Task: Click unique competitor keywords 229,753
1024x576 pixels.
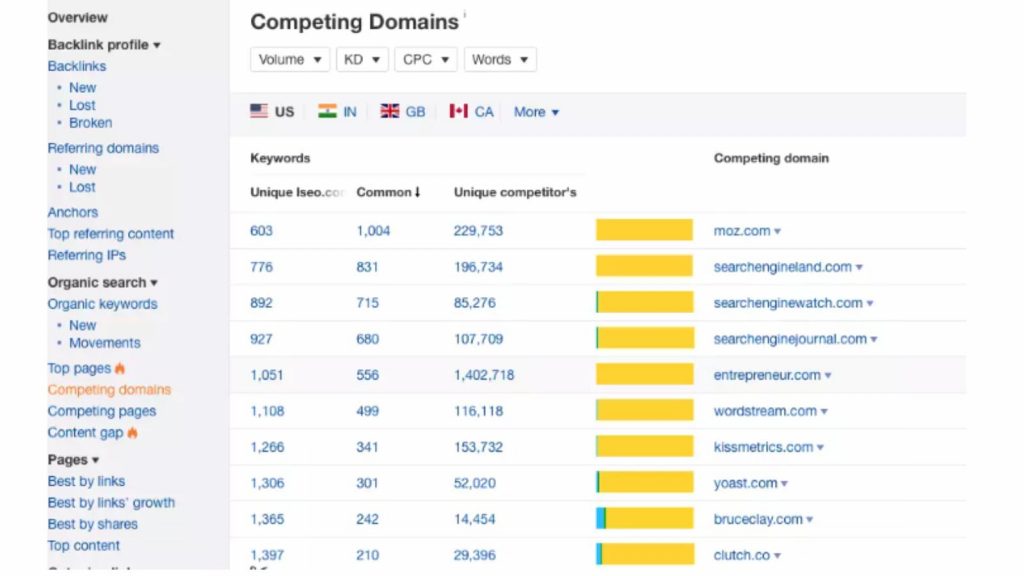Action: pyautogui.click(x=478, y=231)
